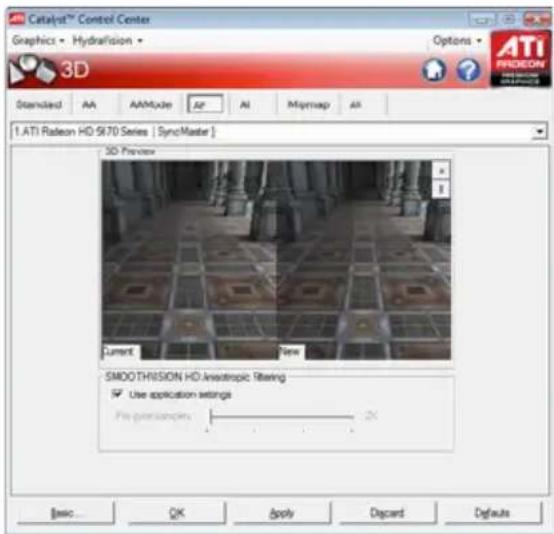Click the Basic... button
The width and height of the screenshot is (554, 534).
tap(66, 512)
